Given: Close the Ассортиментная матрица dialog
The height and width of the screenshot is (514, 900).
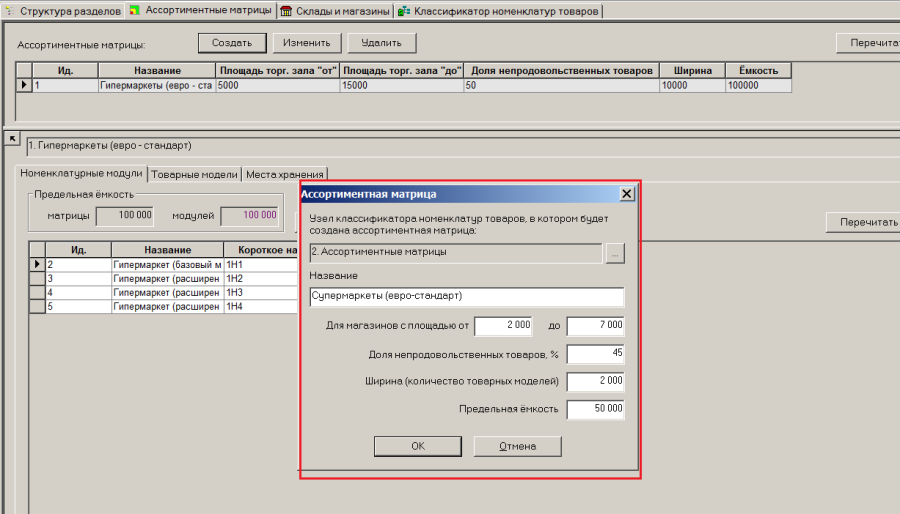Looking at the screenshot, I should click(x=627, y=194).
